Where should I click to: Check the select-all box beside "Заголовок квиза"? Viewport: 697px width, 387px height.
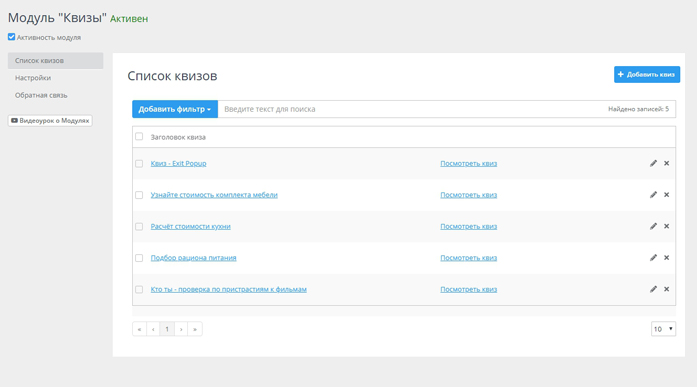(139, 136)
